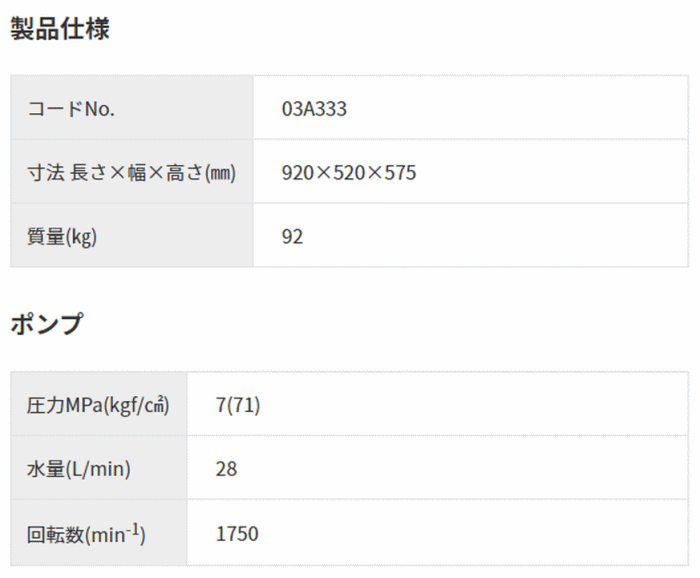Screen dimensions: 700x578
Task: Select the 圧力MPa label cell
Action: (98, 404)
